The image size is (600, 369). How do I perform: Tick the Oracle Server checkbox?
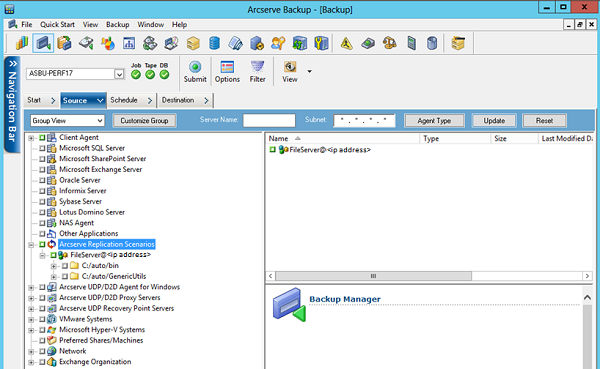coord(42,180)
